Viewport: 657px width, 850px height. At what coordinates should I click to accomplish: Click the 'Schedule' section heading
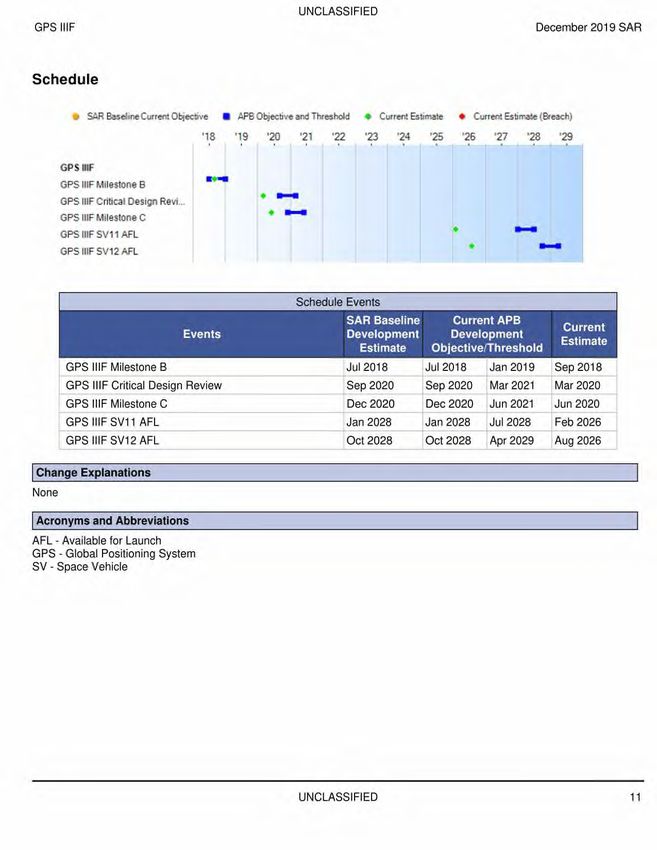tap(65, 79)
